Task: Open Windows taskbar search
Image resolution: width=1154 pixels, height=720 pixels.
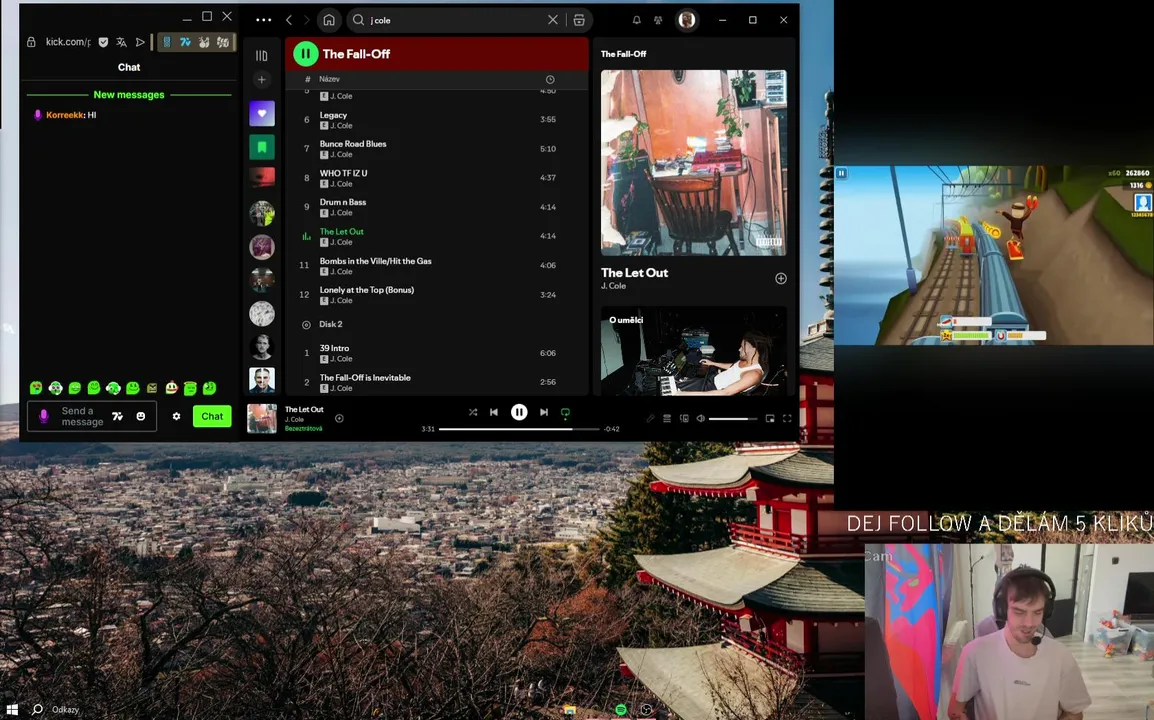Action: tap(37, 710)
